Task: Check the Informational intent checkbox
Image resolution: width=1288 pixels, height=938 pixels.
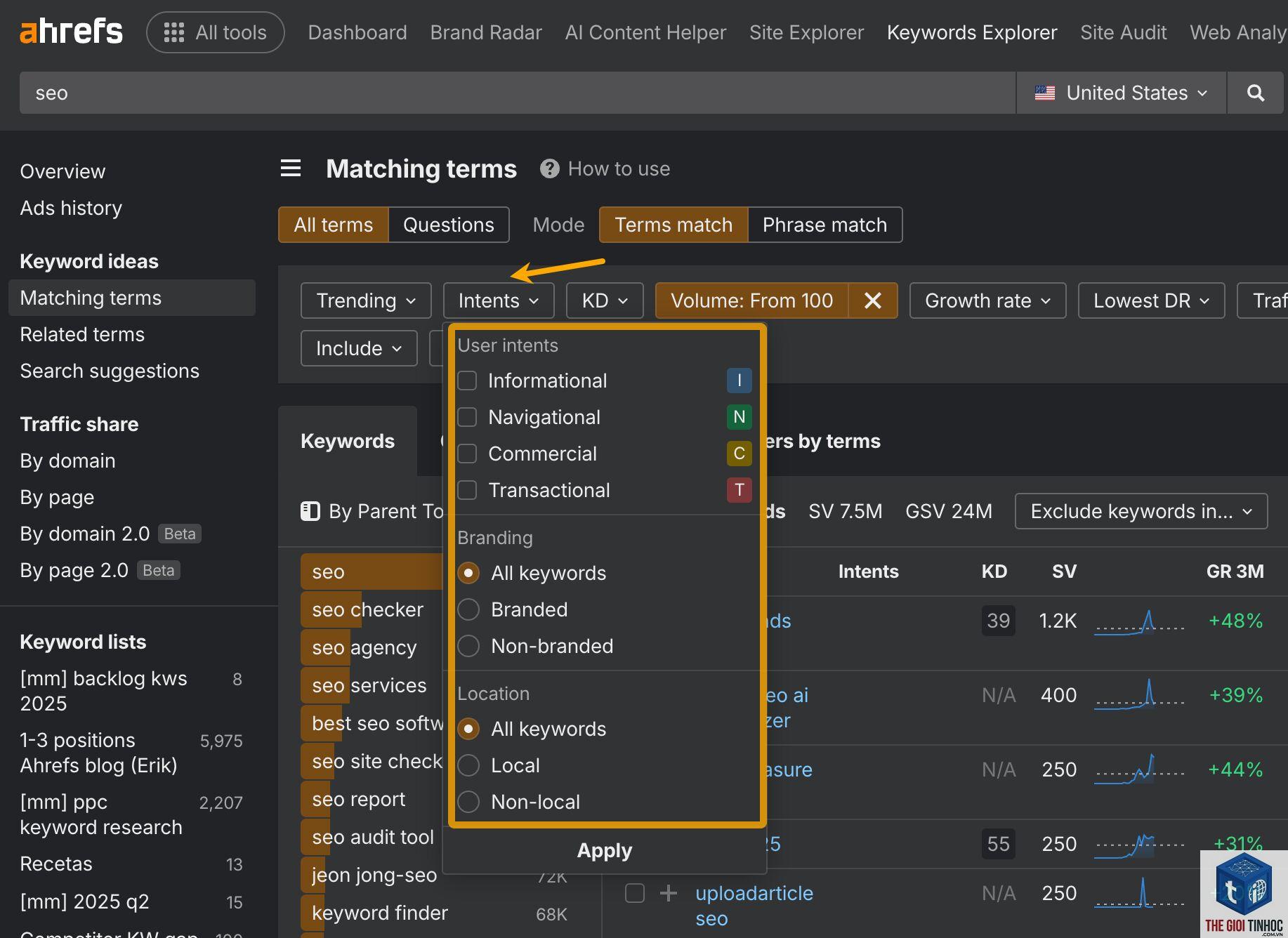Action: tap(467, 381)
